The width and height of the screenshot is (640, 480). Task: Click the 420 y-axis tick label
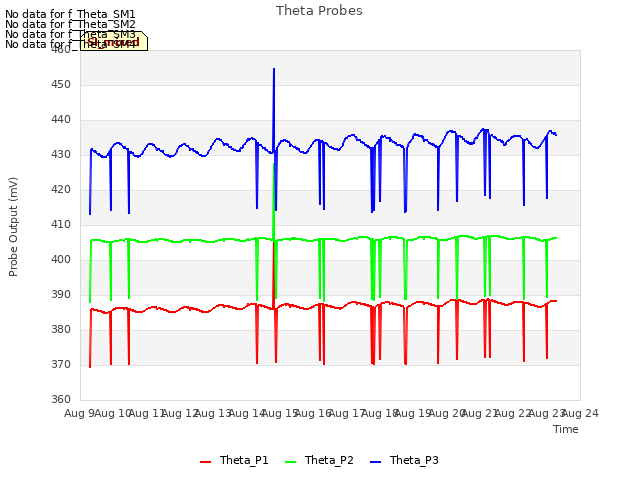click(x=61, y=190)
